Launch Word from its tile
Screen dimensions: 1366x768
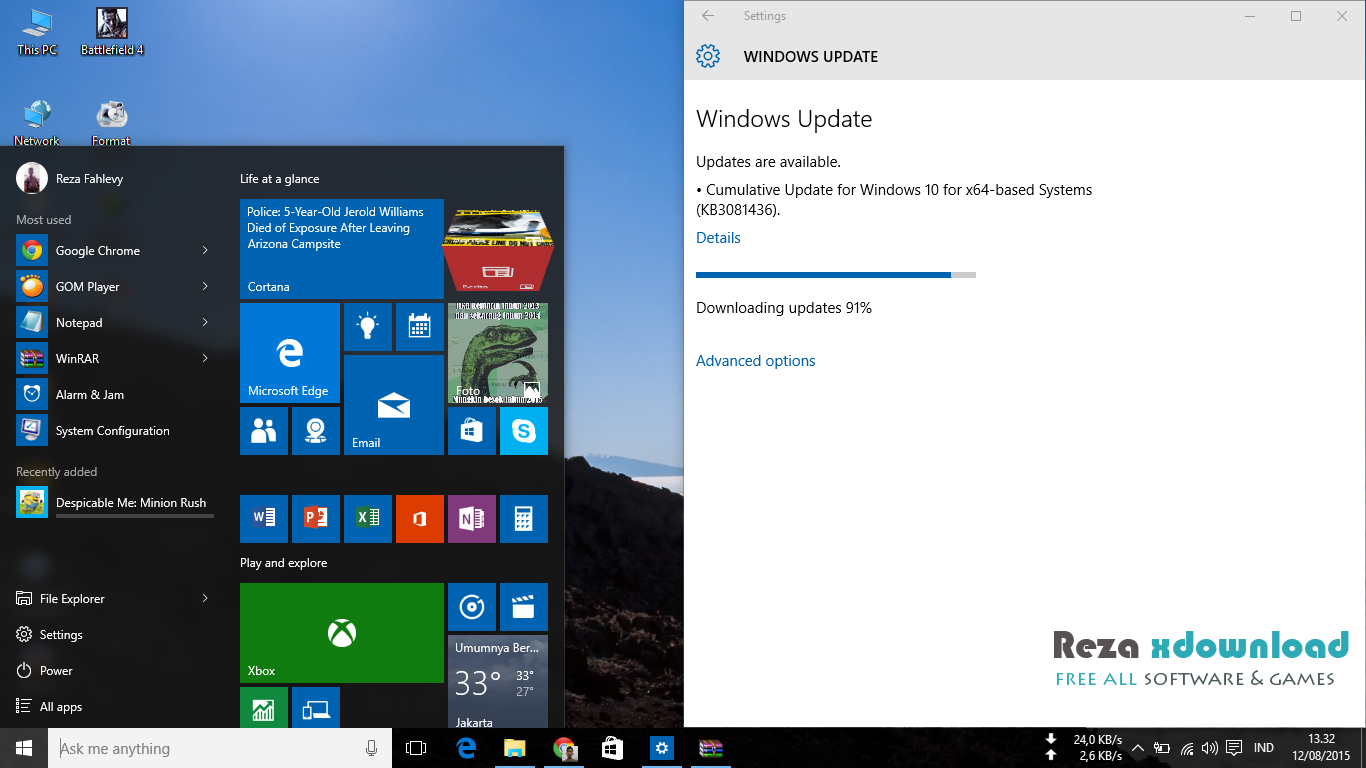[x=263, y=519]
